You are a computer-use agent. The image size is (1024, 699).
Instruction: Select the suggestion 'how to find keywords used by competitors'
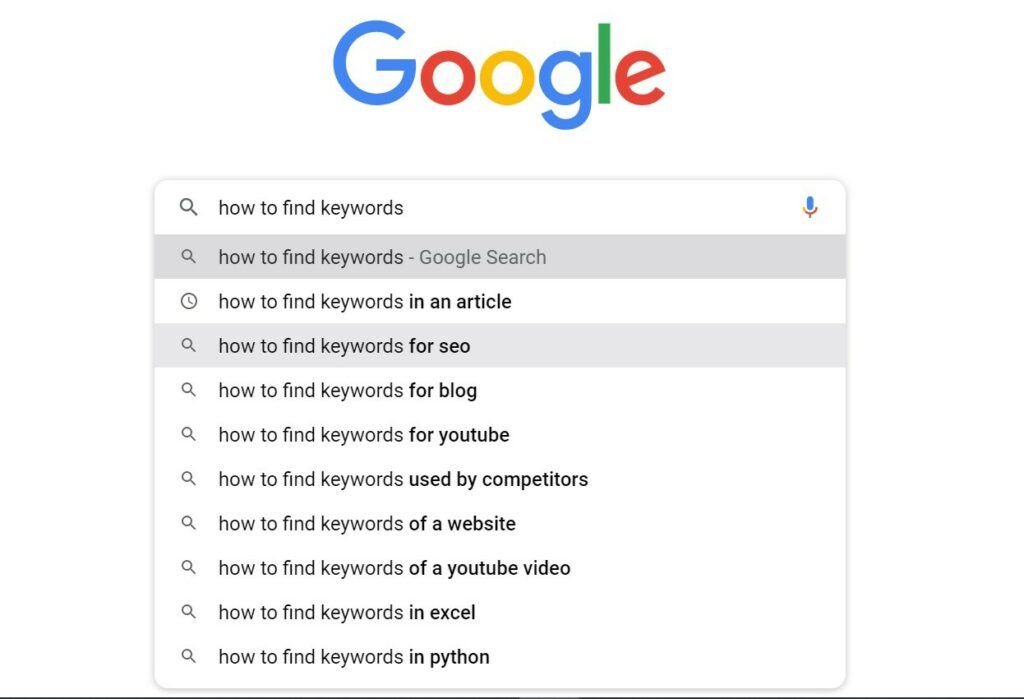point(403,479)
